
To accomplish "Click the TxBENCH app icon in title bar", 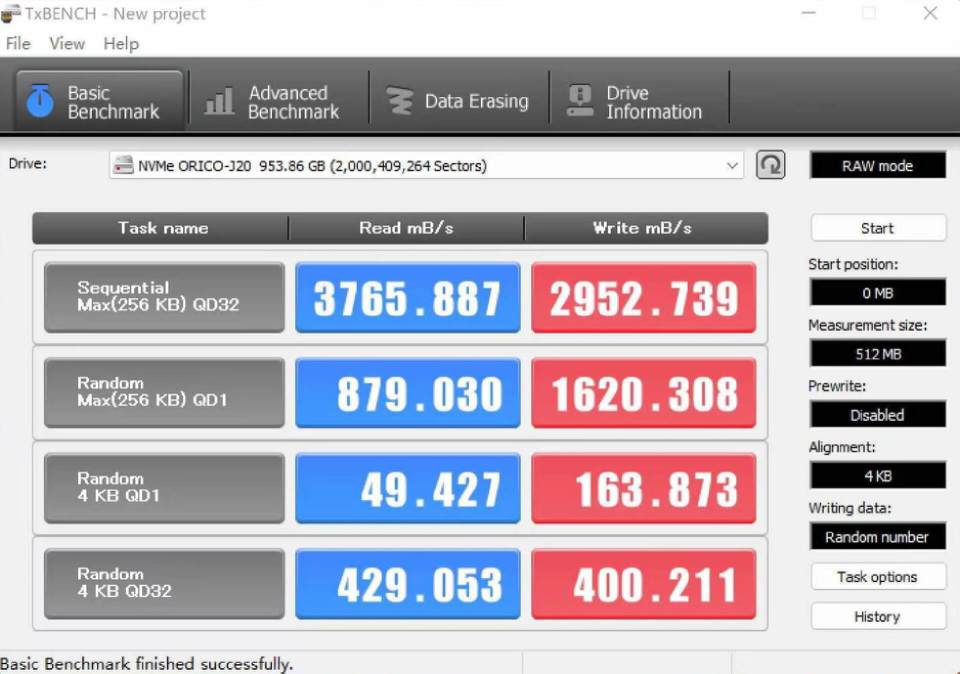I will (10, 13).
